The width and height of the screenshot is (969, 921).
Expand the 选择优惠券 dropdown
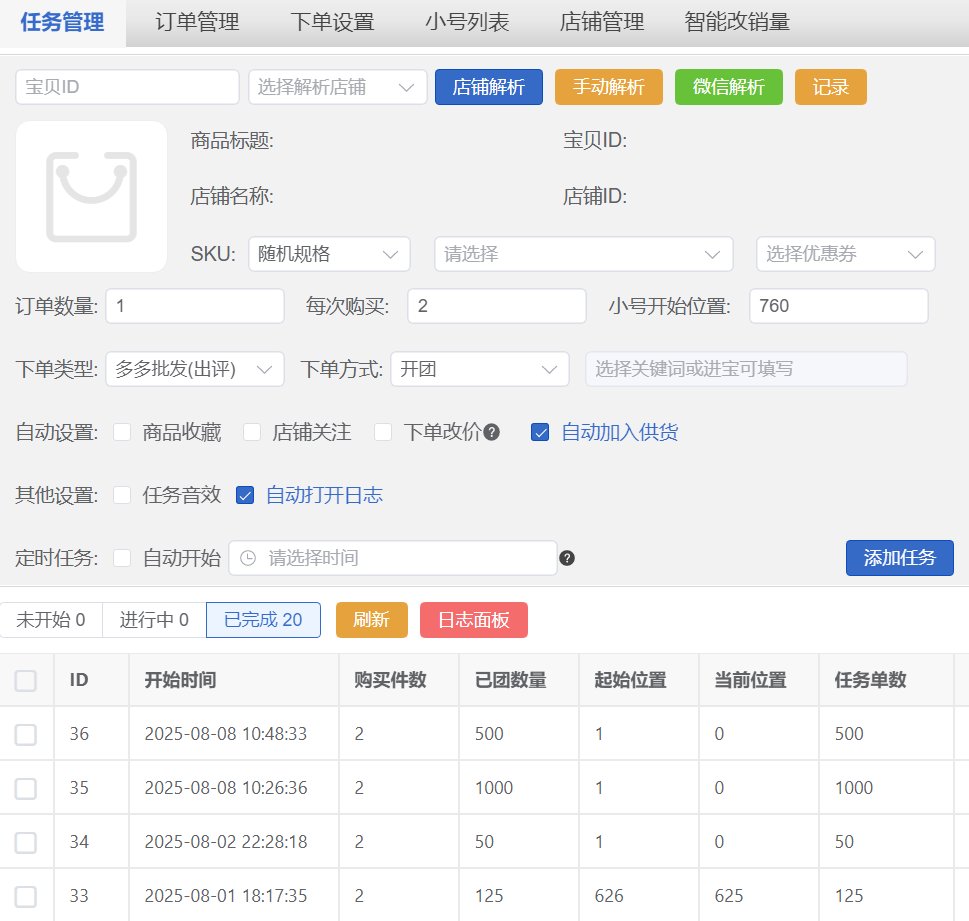tap(845, 254)
